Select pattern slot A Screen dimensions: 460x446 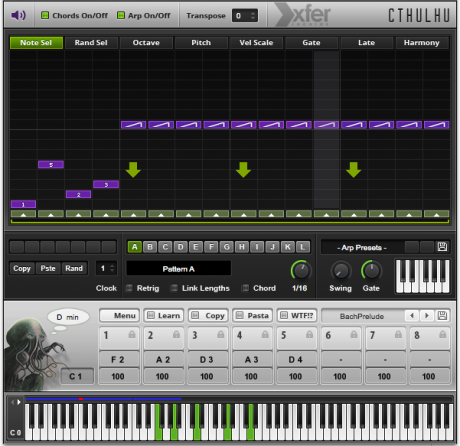pos(135,247)
